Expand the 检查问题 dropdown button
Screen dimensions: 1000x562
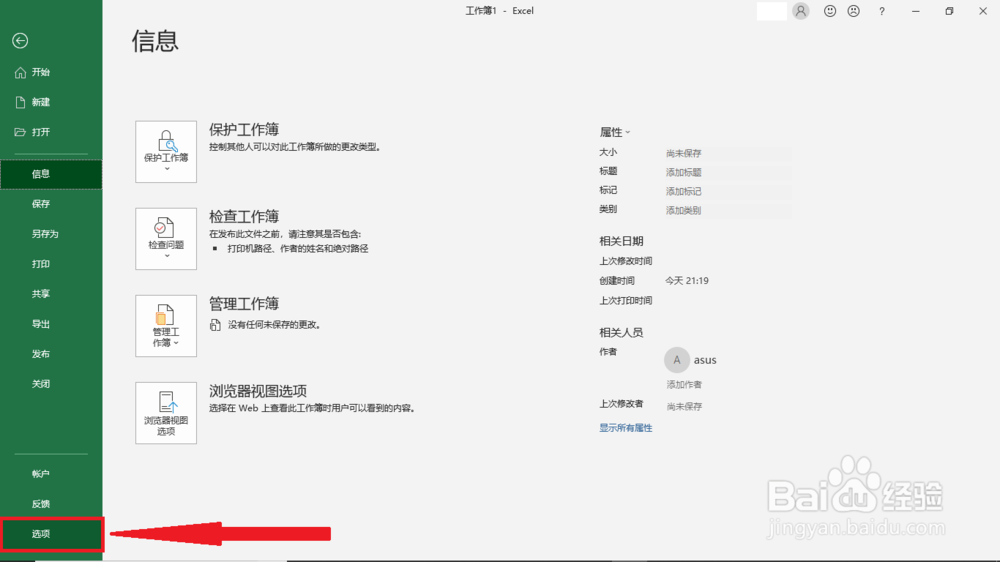[166, 239]
